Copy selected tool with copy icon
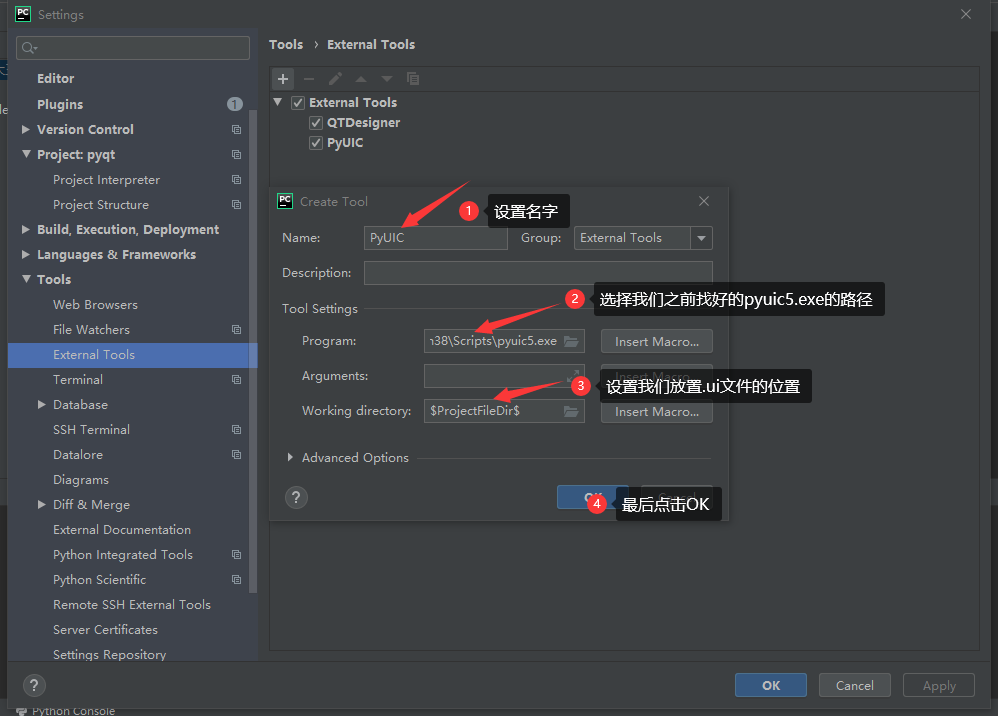This screenshot has width=998, height=716. pos(413,79)
